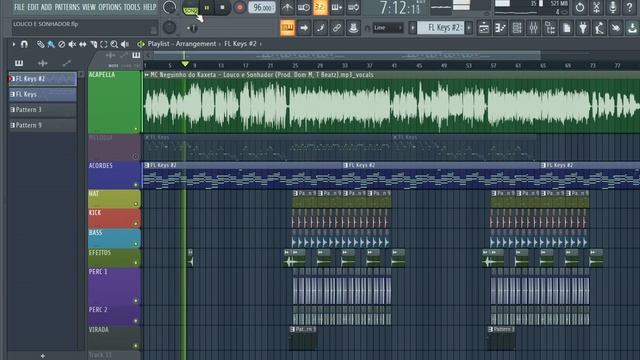This screenshot has height=360, width=640.
Task: Select the delete tool
Action: pos(62,44)
